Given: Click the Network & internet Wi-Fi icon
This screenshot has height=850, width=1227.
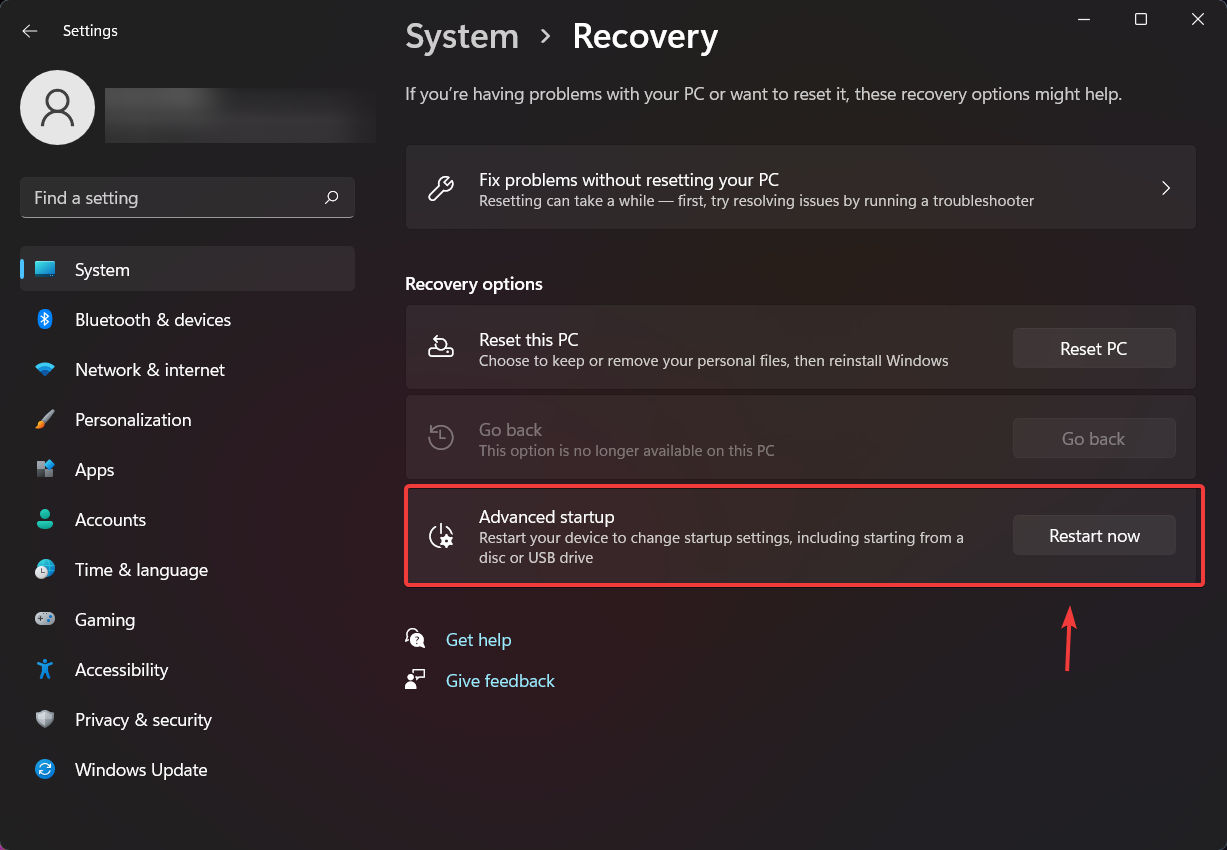Looking at the screenshot, I should coord(45,370).
